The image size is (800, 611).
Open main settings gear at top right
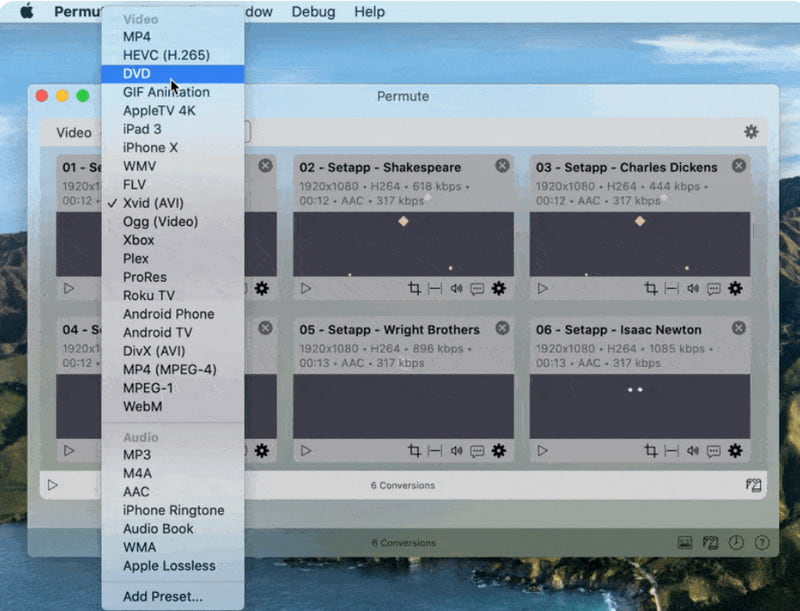tap(750, 132)
